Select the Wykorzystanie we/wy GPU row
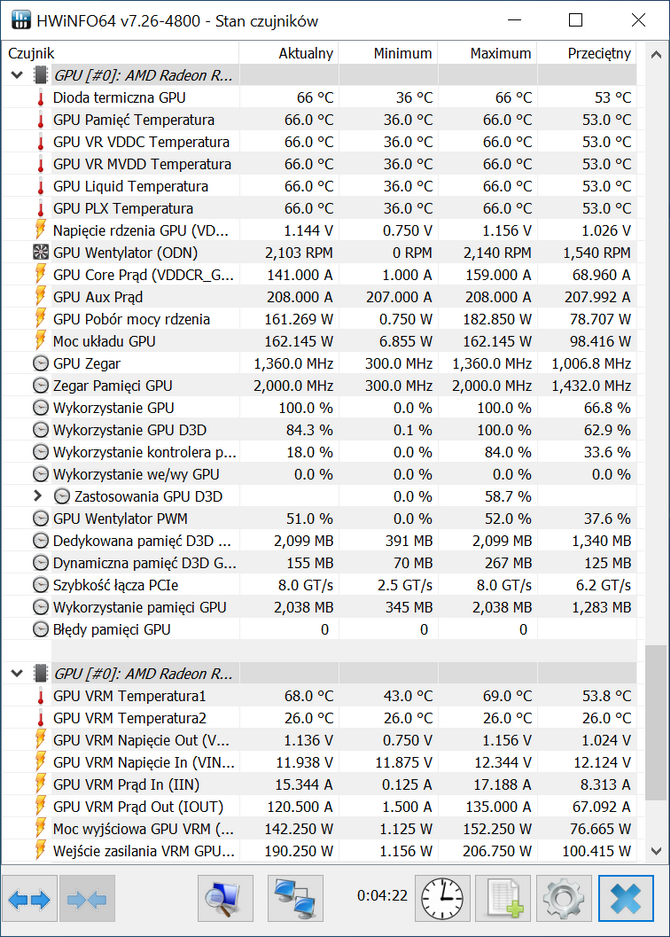670x937 pixels. pos(319,474)
